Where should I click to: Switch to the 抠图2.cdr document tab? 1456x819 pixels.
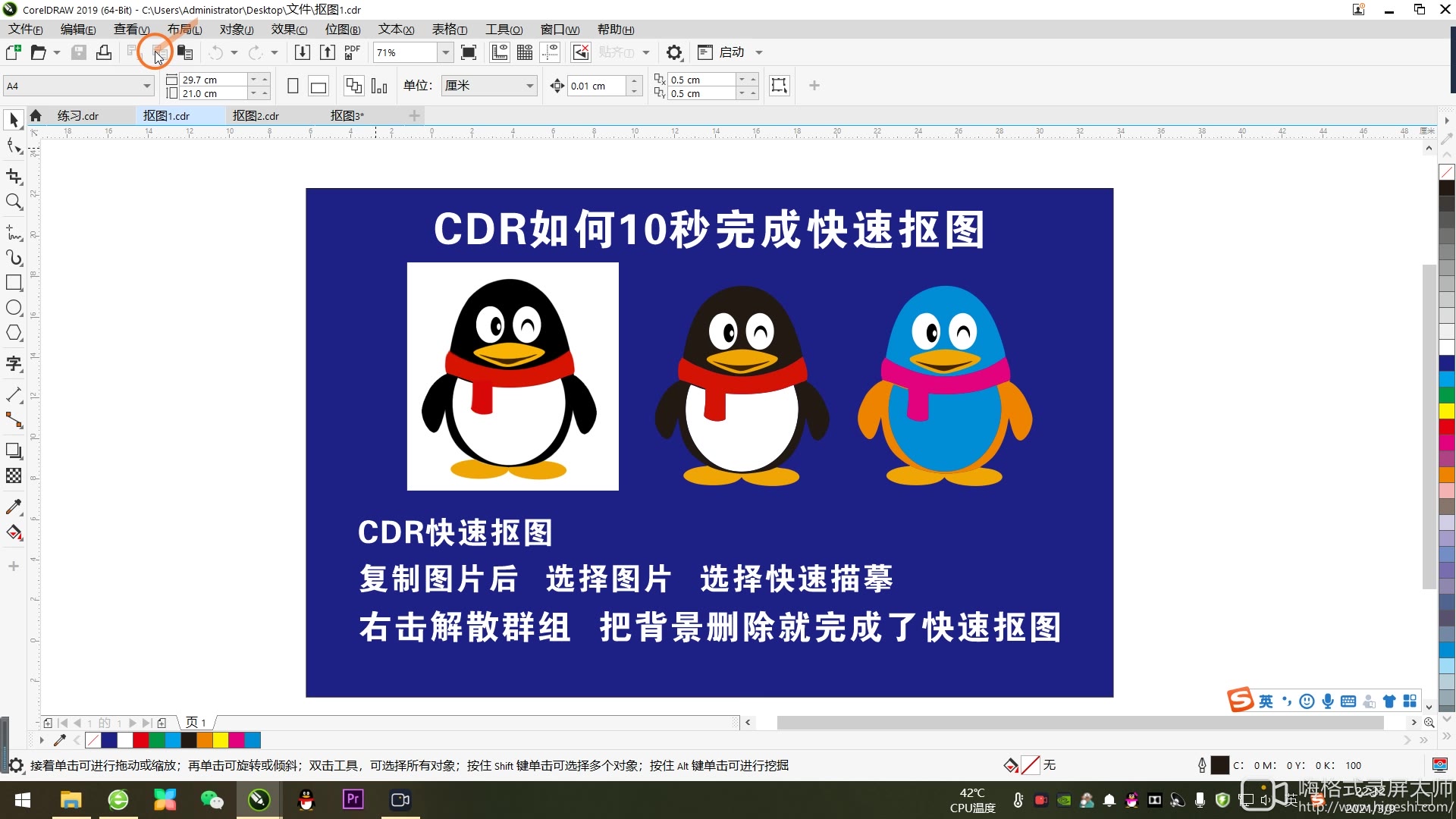point(256,116)
